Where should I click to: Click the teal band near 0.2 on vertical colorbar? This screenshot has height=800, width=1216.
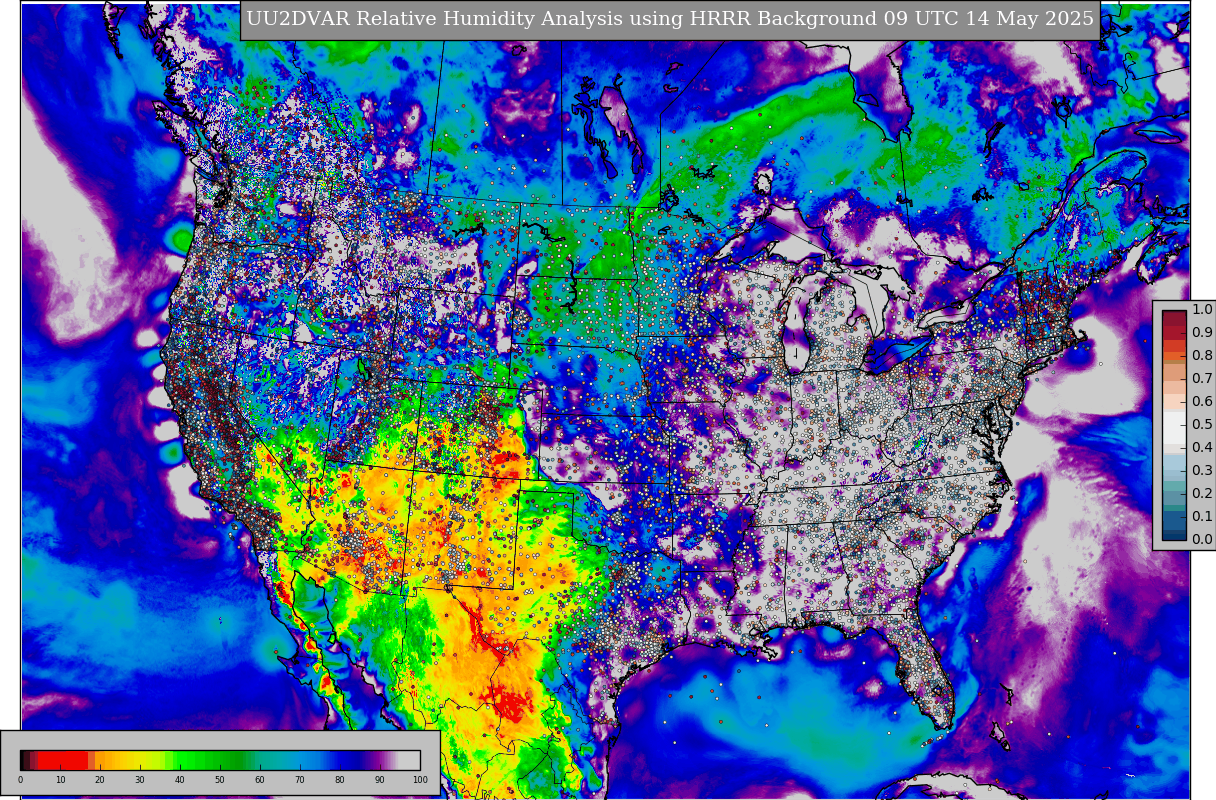tap(1174, 487)
